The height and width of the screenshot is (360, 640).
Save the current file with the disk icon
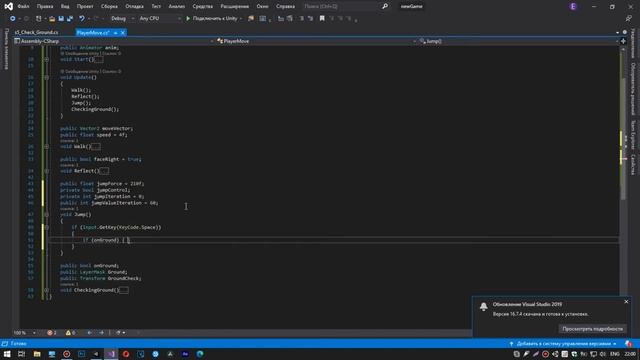coord(61,18)
